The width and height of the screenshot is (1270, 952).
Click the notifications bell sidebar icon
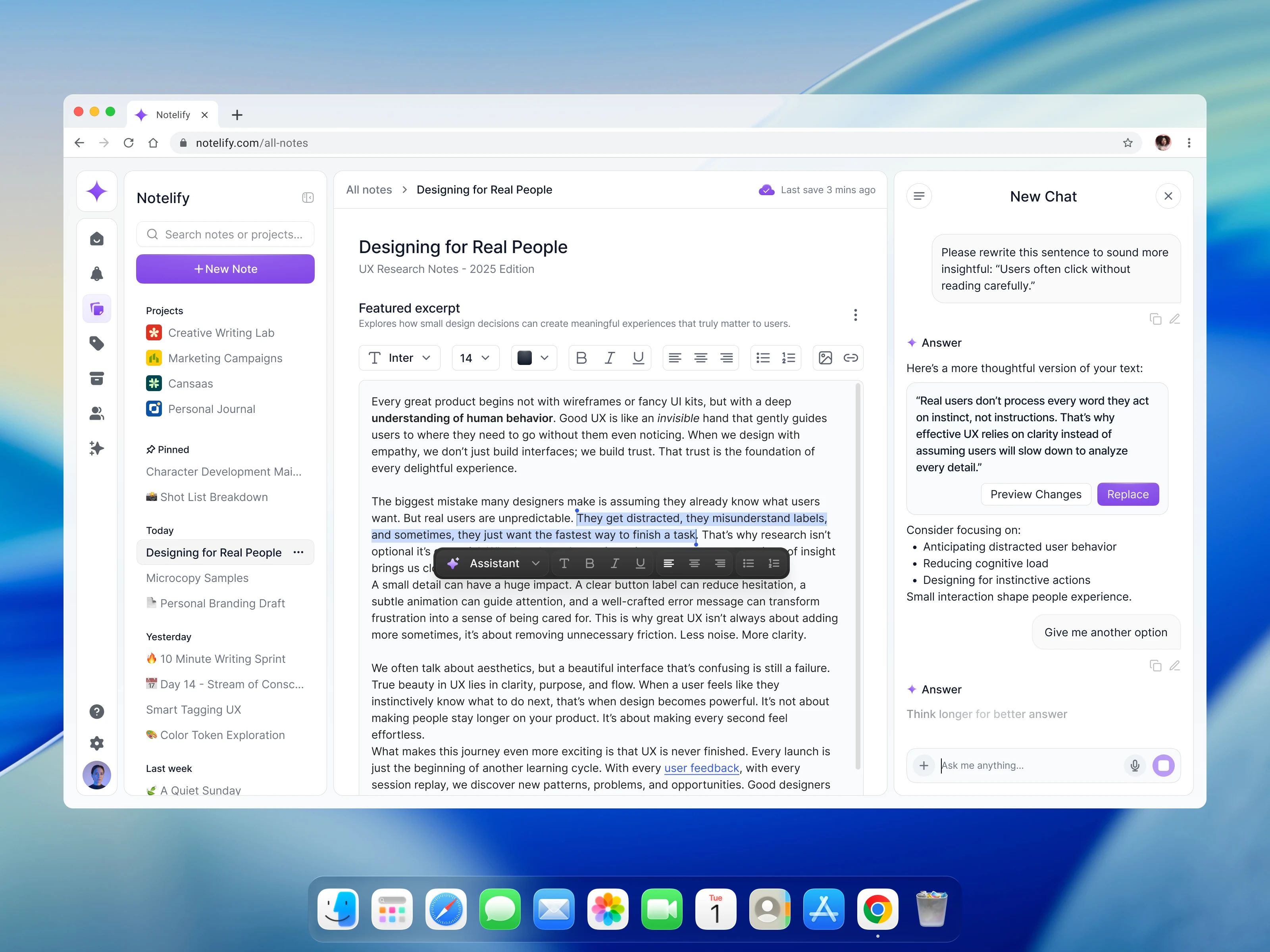tap(96, 274)
